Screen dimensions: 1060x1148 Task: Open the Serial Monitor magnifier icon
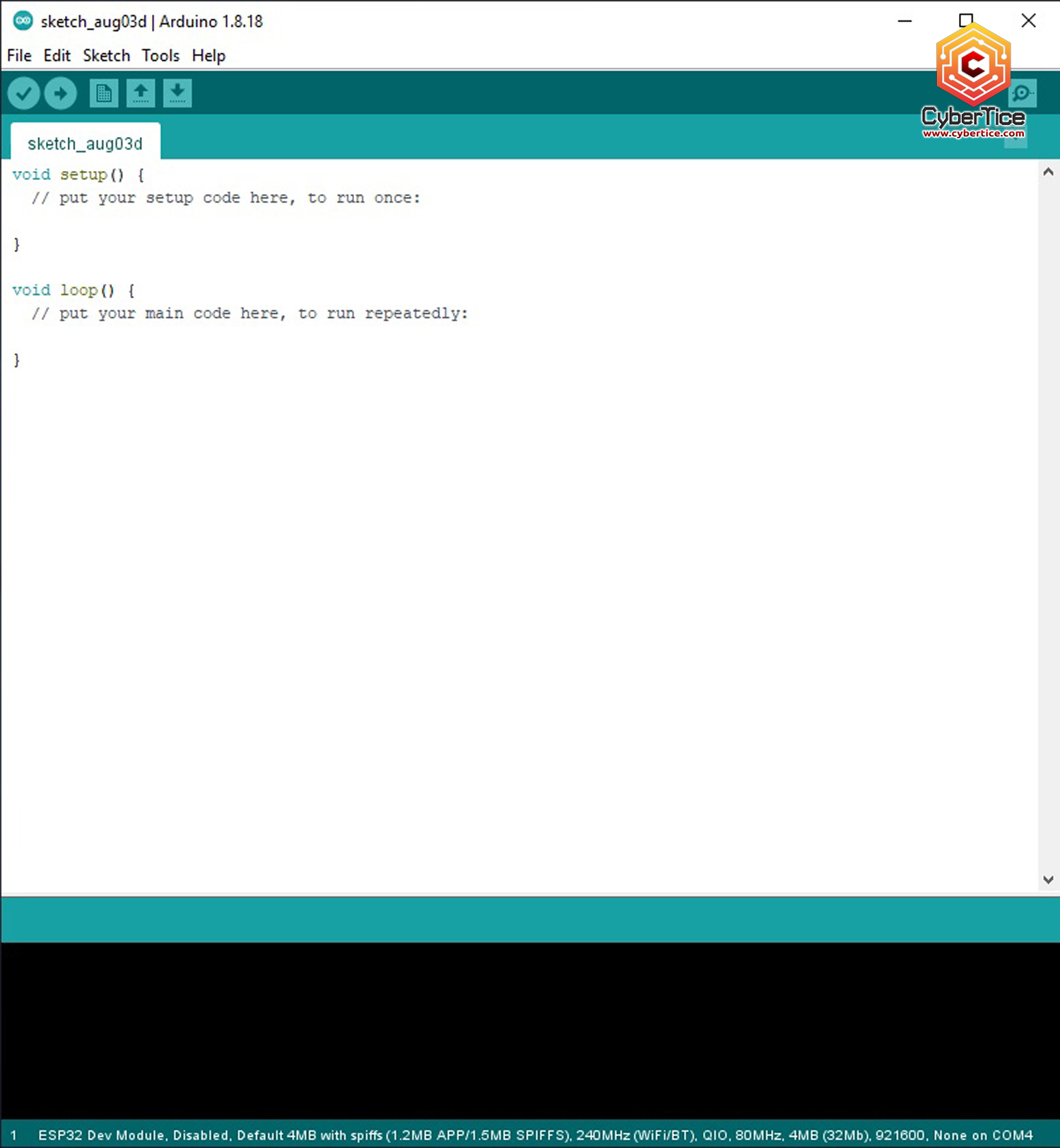click(1023, 93)
